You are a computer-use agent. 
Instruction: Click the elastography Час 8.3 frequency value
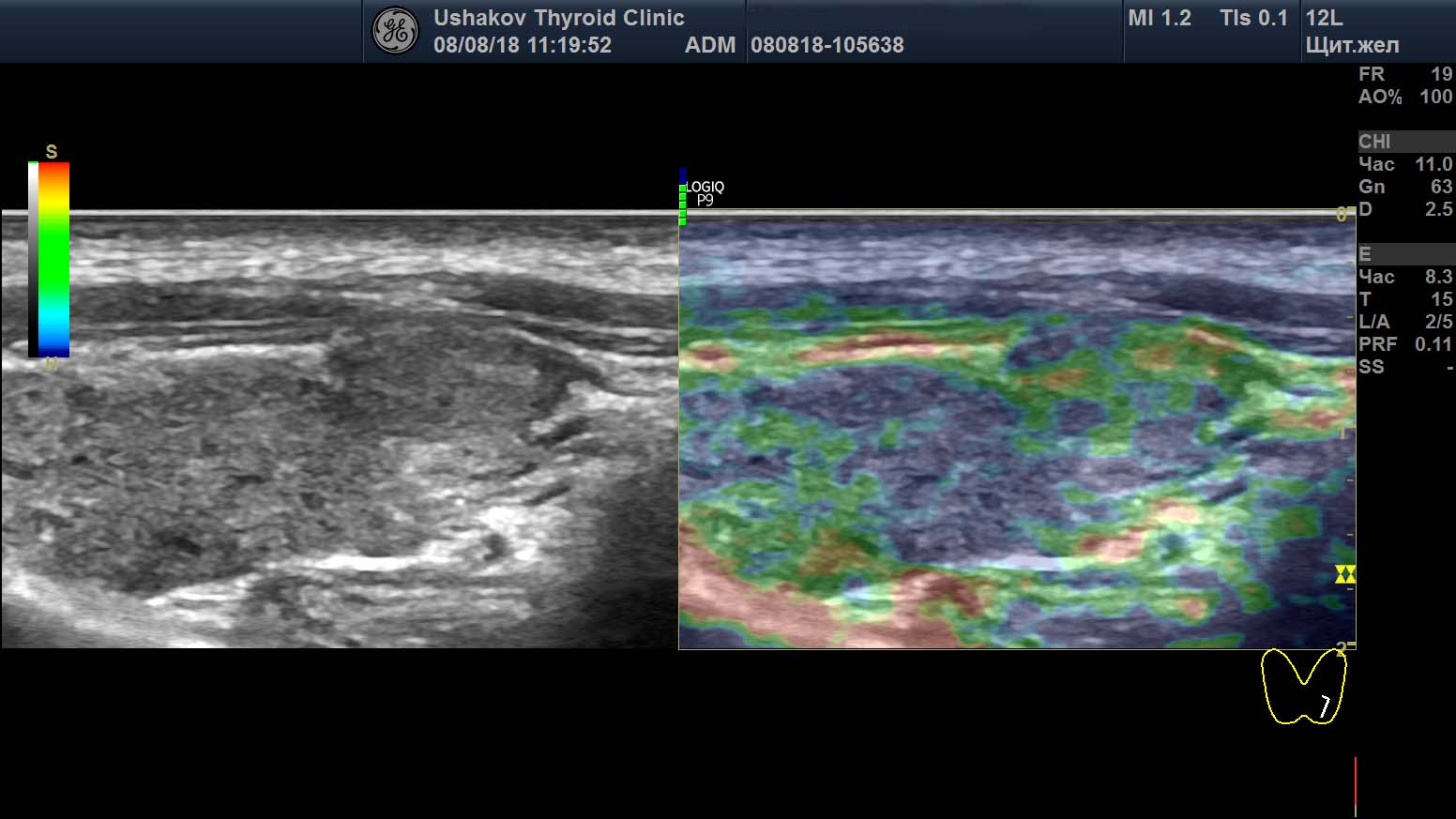[1405, 277]
